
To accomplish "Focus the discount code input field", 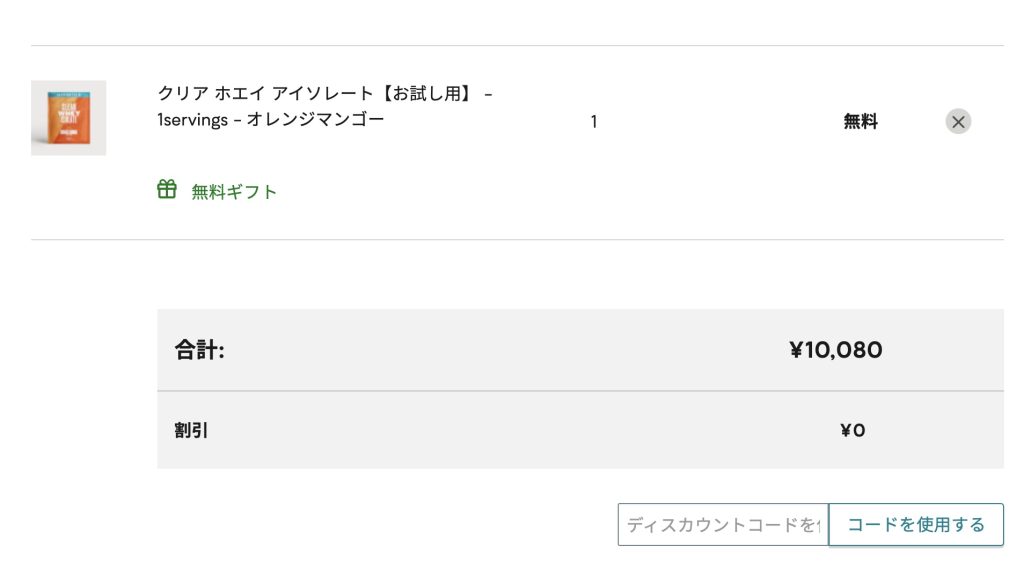I will 722,525.
